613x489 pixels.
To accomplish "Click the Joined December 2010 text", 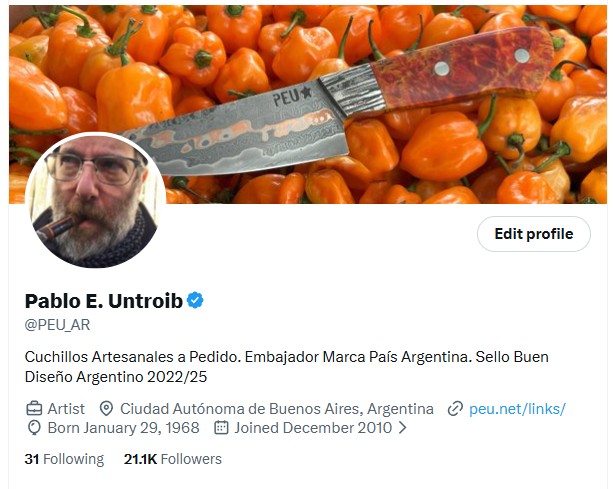I will pyautogui.click(x=313, y=428).
